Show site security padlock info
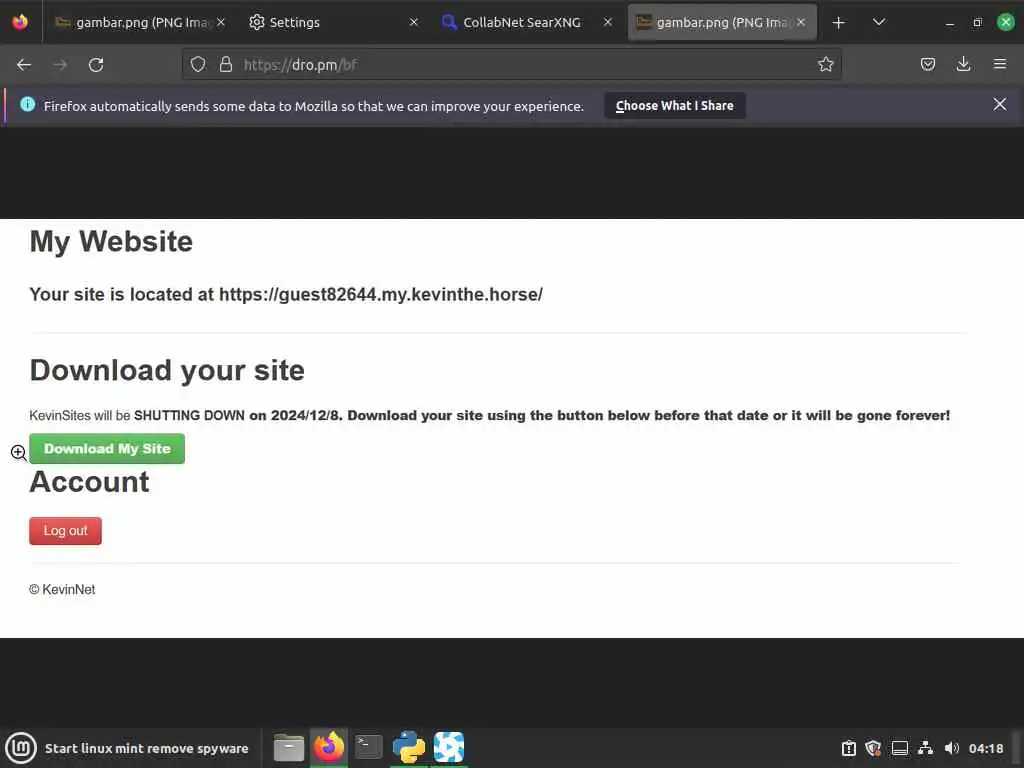 226,65
